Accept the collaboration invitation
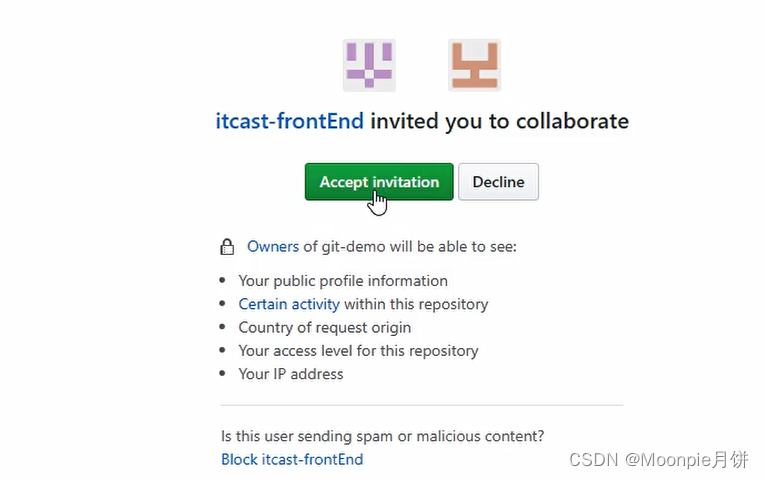Image resolution: width=764 pixels, height=479 pixels. (x=379, y=182)
